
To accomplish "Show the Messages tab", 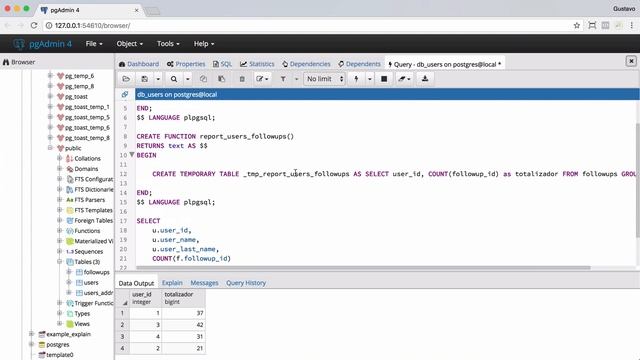I will [x=204, y=283].
